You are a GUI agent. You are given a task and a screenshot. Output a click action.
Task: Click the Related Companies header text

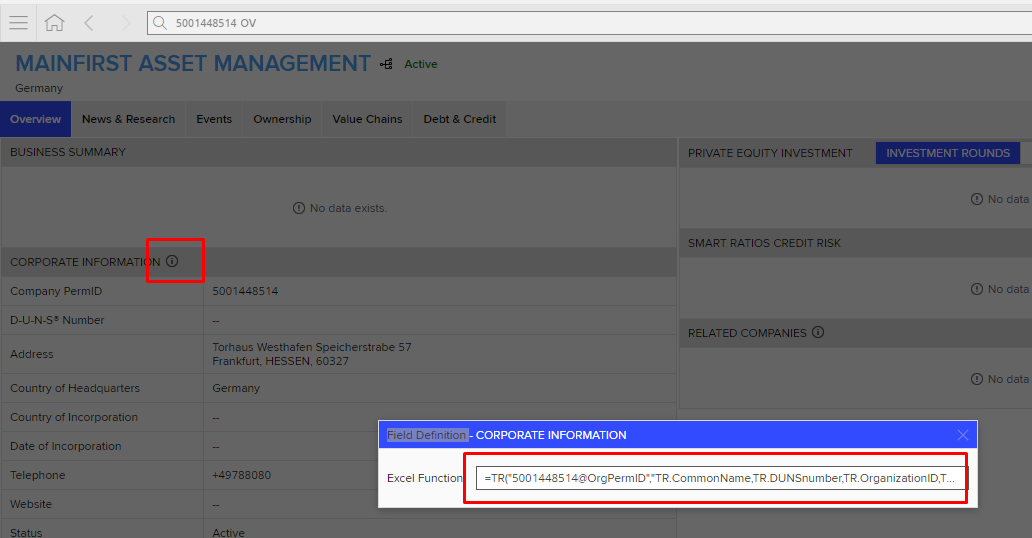[747, 333]
